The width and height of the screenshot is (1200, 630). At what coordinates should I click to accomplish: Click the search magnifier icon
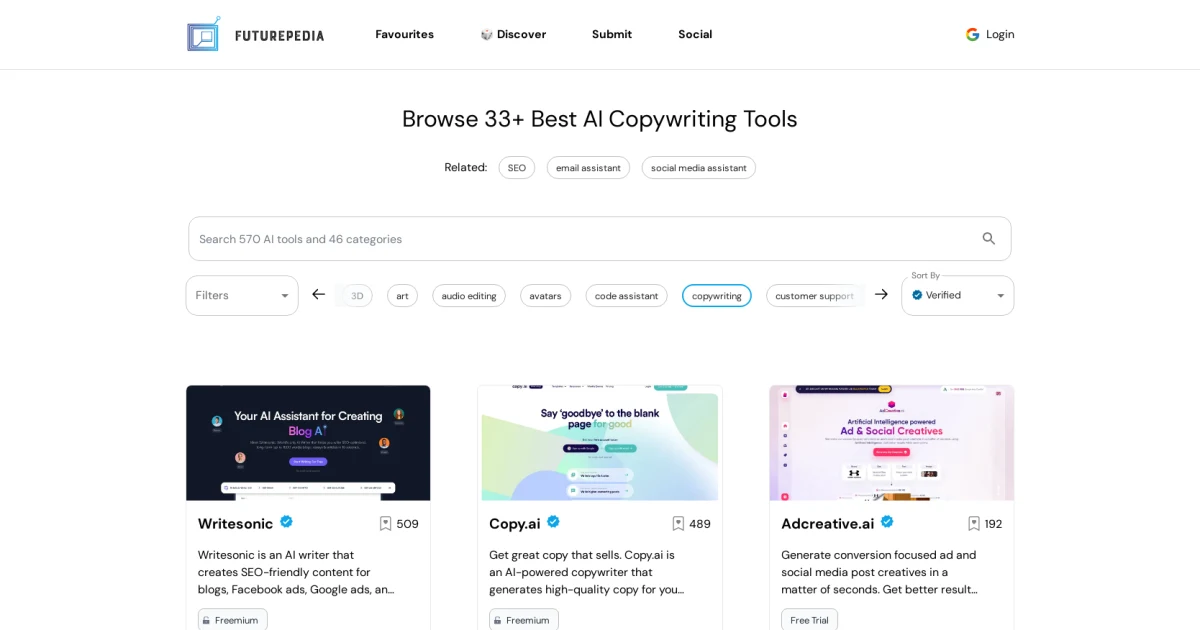tap(988, 239)
